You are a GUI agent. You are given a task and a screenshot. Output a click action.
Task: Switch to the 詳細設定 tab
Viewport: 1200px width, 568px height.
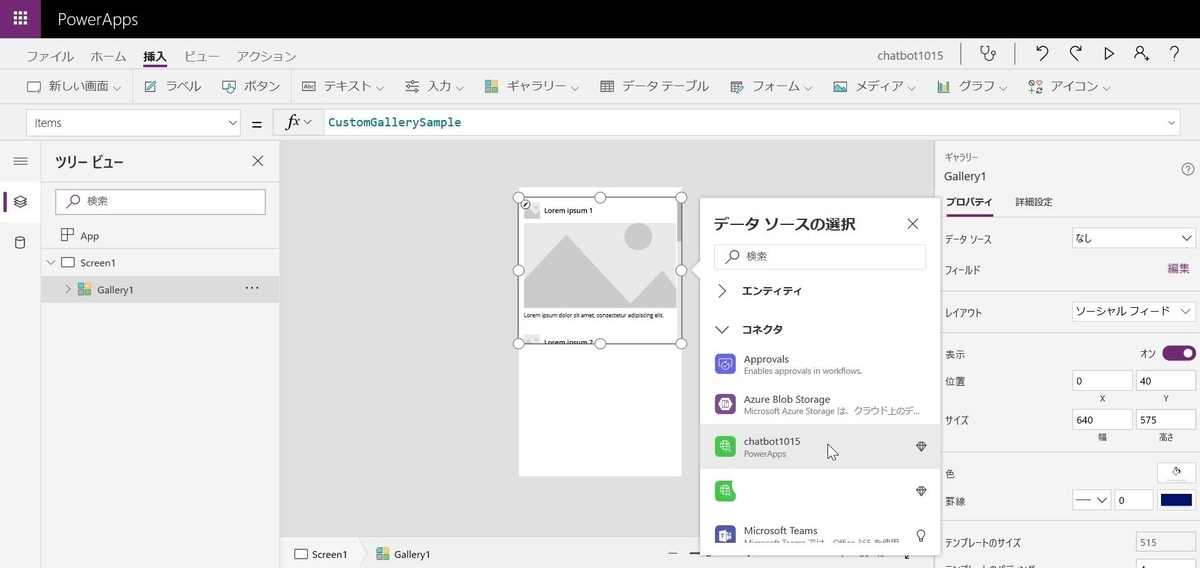(1033, 202)
